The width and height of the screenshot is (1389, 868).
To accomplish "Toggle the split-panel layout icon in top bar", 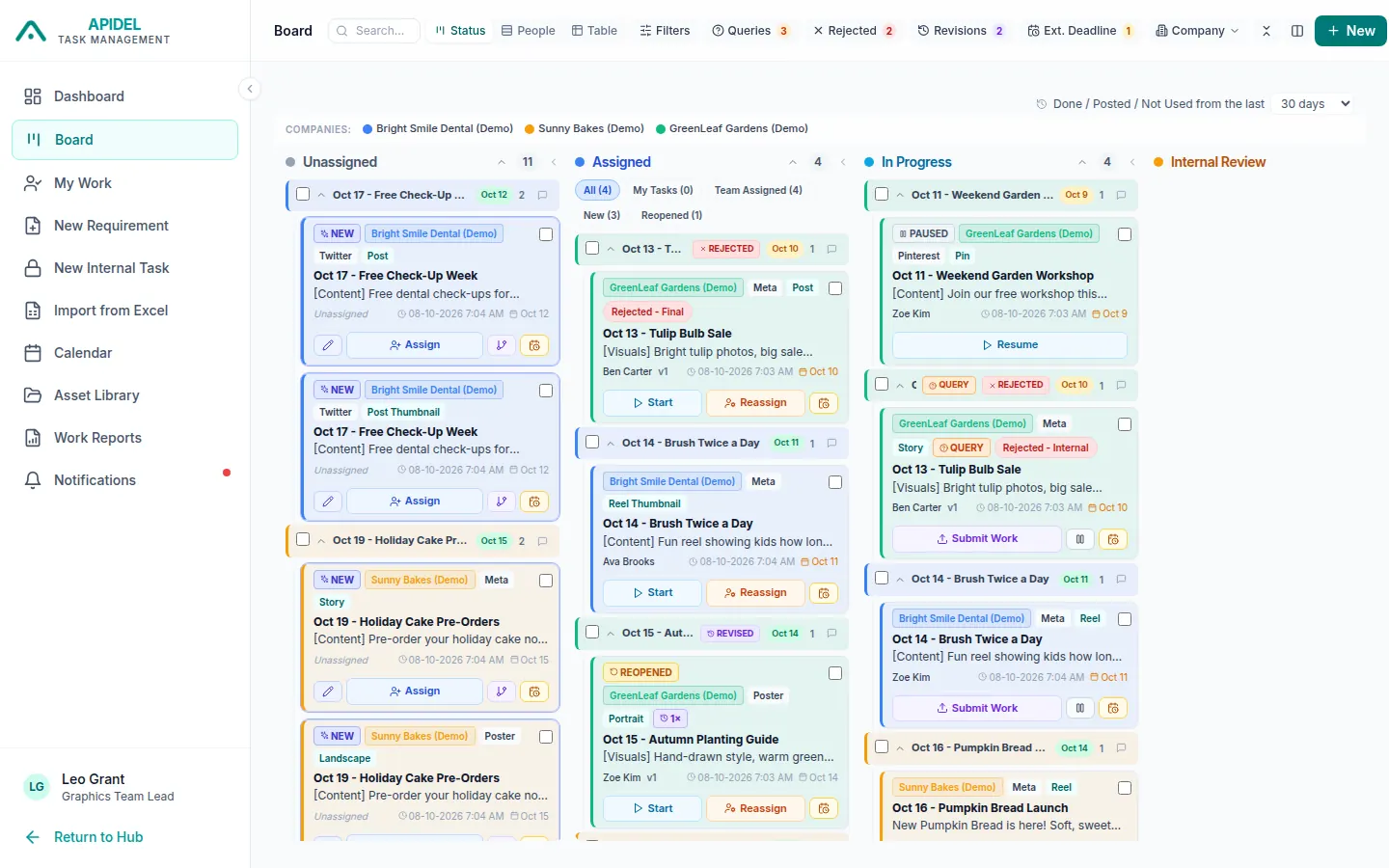I will coord(1297,31).
